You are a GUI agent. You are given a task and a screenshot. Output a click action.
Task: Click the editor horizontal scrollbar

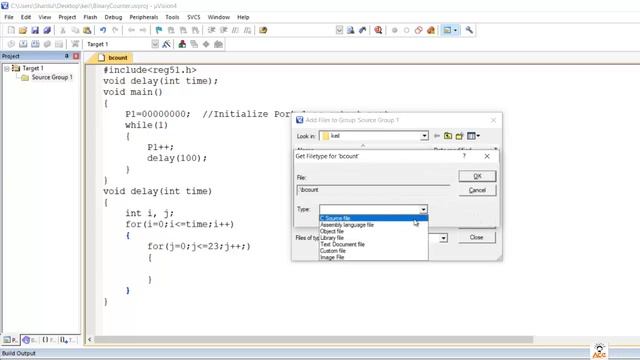point(313,340)
